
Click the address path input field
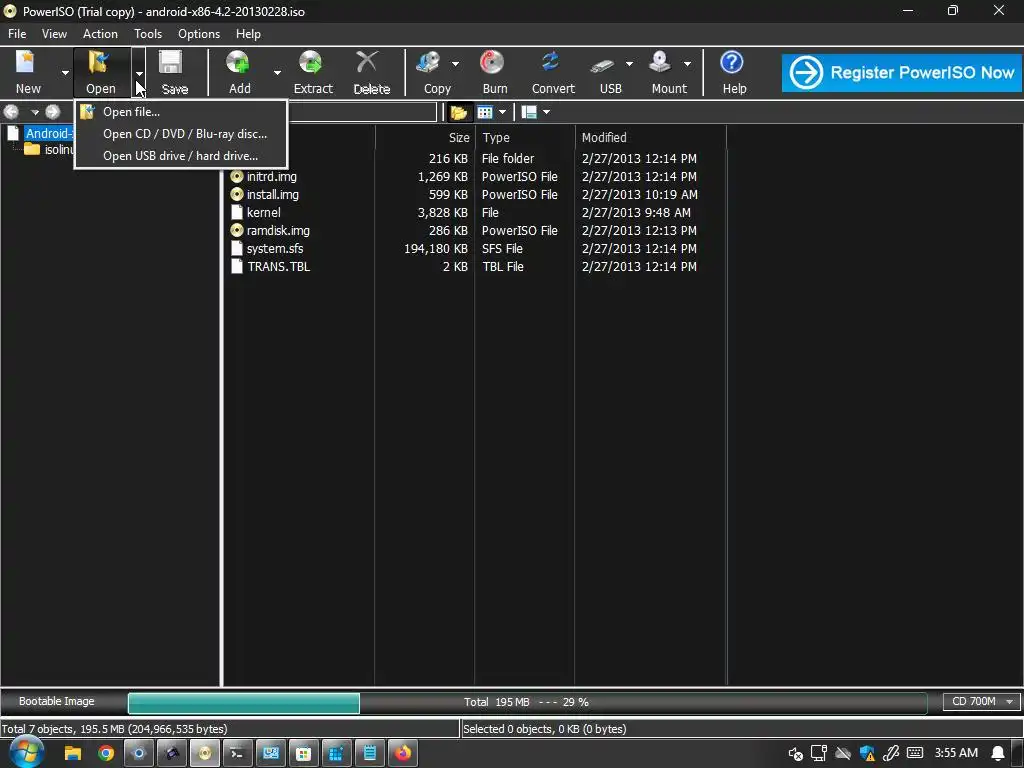pyautogui.click(x=362, y=112)
